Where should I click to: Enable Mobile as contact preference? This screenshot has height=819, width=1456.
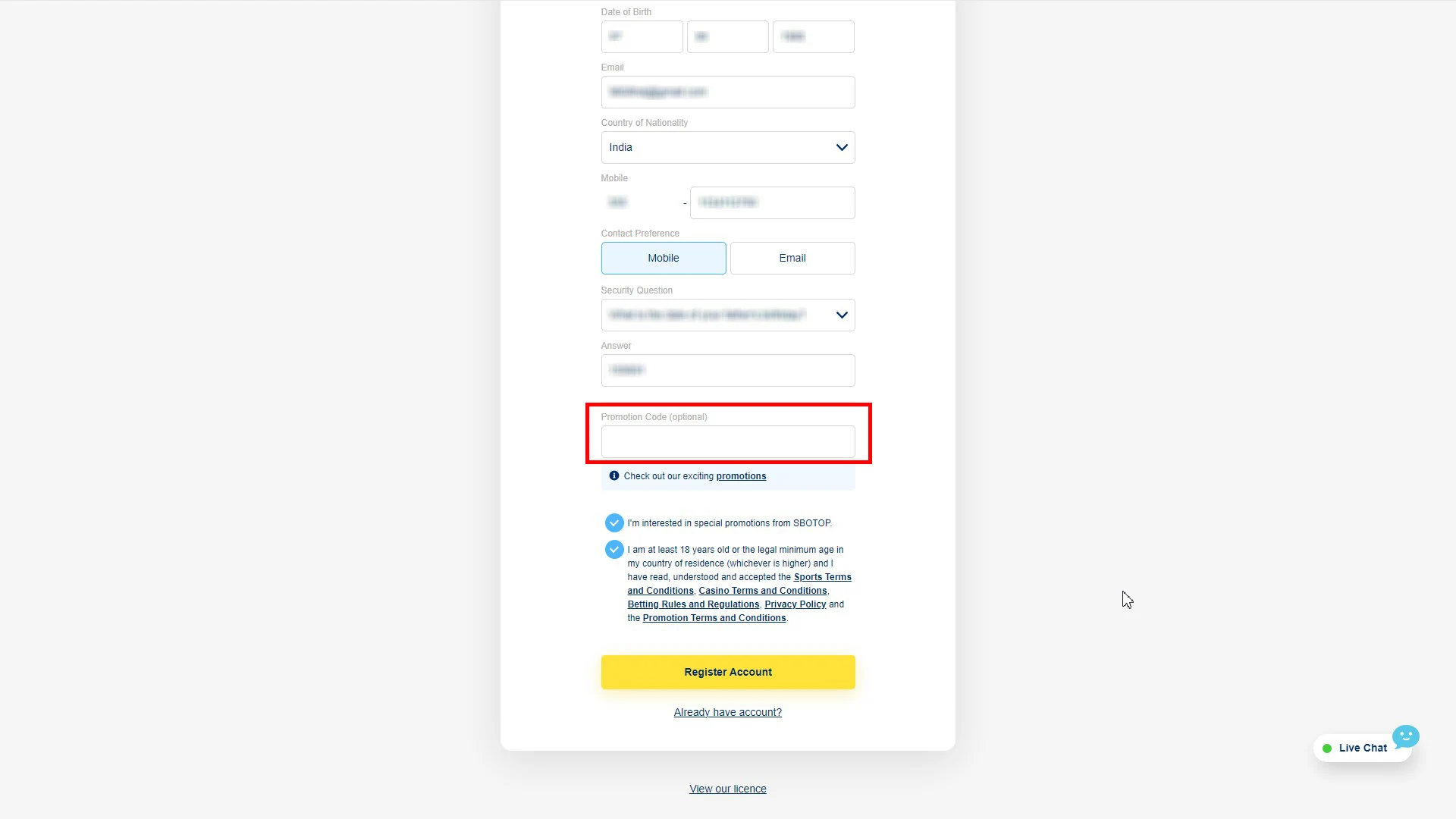pyautogui.click(x=663, y=257)
